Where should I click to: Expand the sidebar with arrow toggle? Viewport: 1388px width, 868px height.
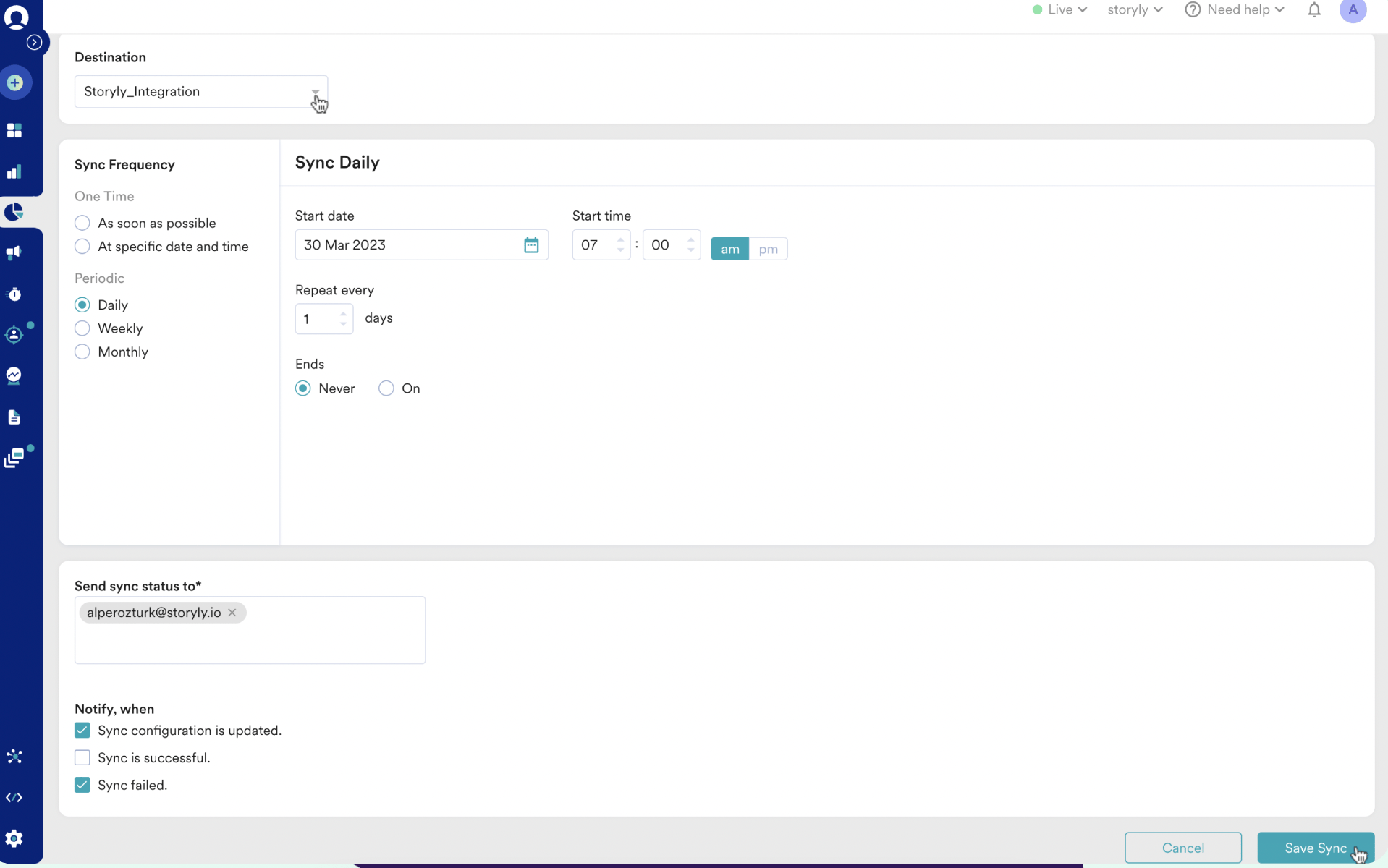pyautogui.click(x=34, y=42)
